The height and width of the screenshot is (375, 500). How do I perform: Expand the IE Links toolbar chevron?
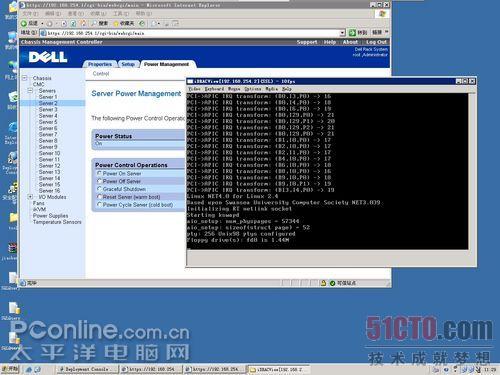click(386, 32)
